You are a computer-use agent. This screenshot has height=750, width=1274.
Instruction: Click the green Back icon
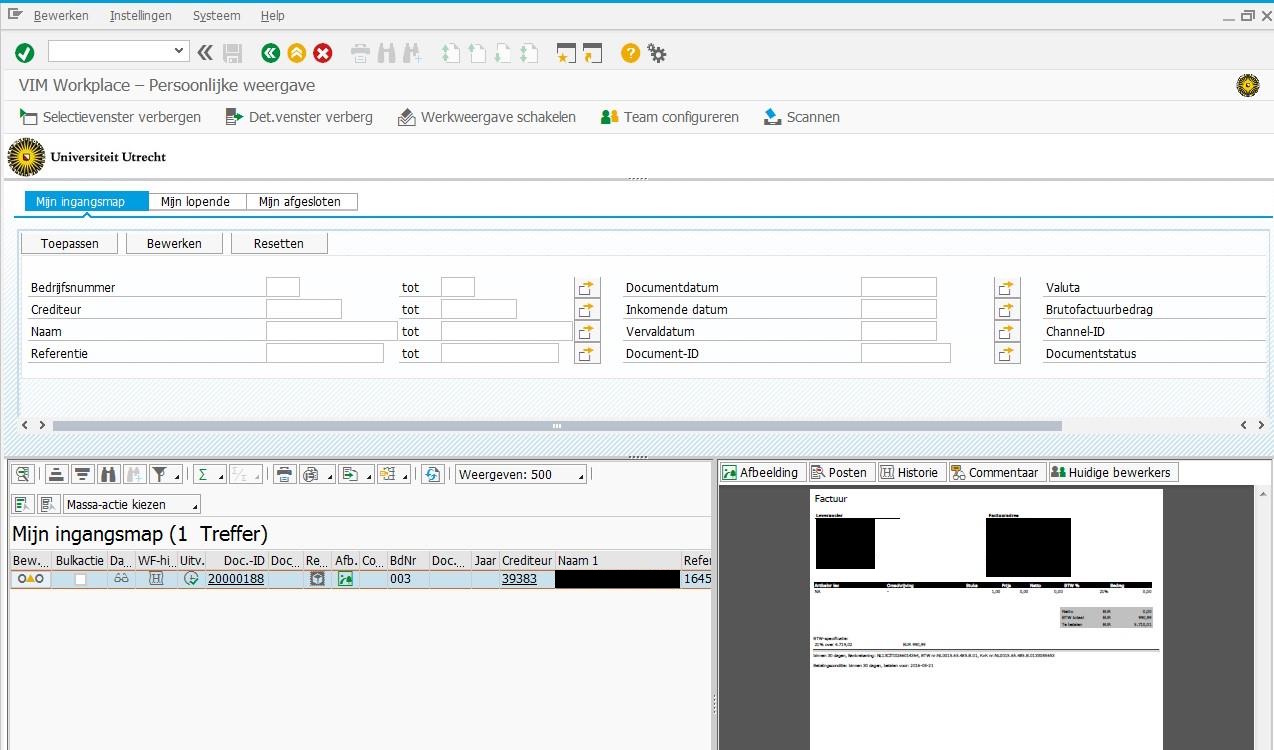270,53
